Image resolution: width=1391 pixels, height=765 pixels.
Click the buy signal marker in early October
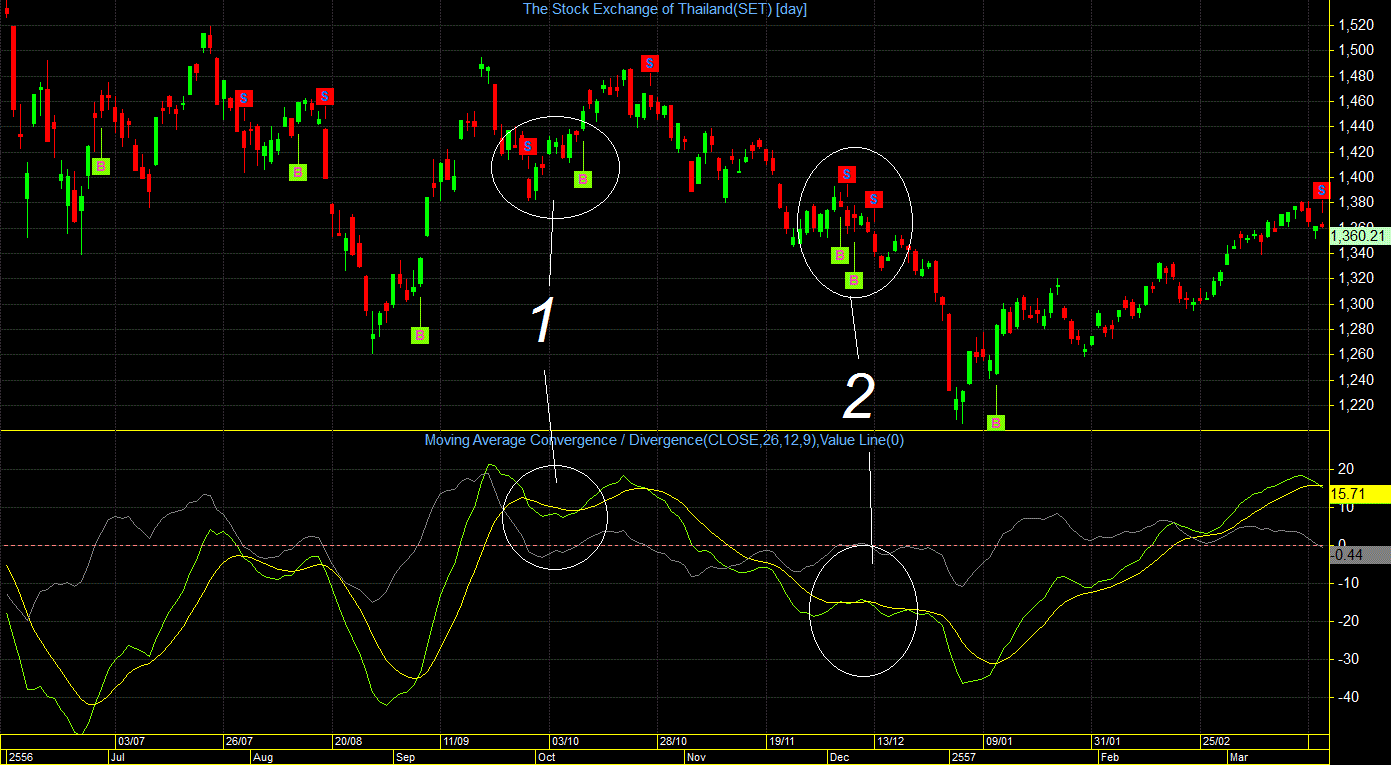(x=583, y=179)
